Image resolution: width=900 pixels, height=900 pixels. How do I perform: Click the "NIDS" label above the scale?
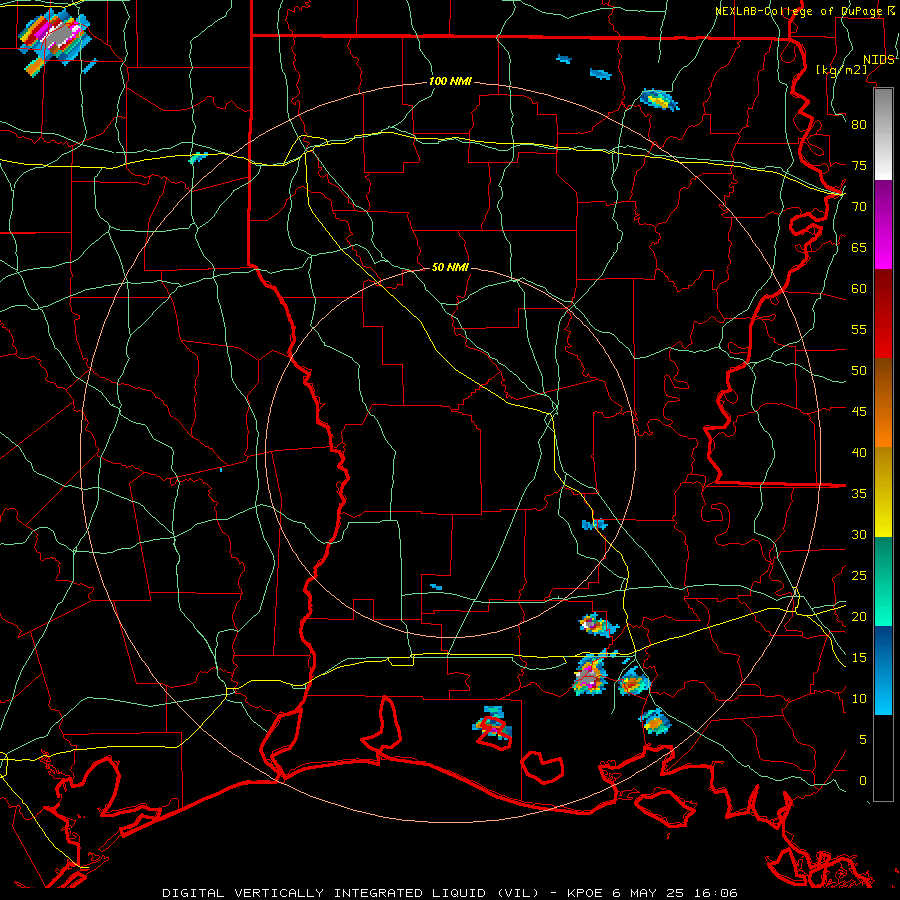pos(879,60)
